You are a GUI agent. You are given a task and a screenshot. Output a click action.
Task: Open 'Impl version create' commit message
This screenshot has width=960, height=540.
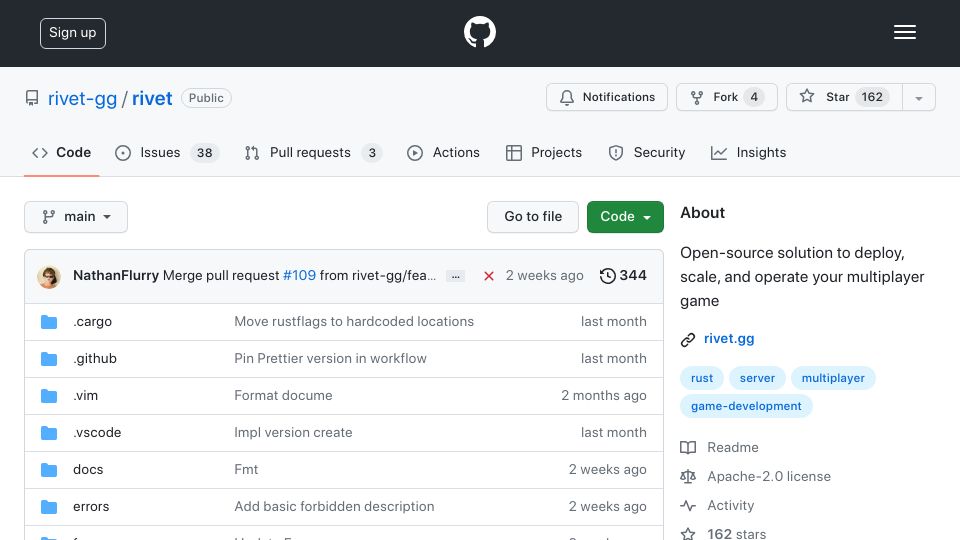point(293,433)
